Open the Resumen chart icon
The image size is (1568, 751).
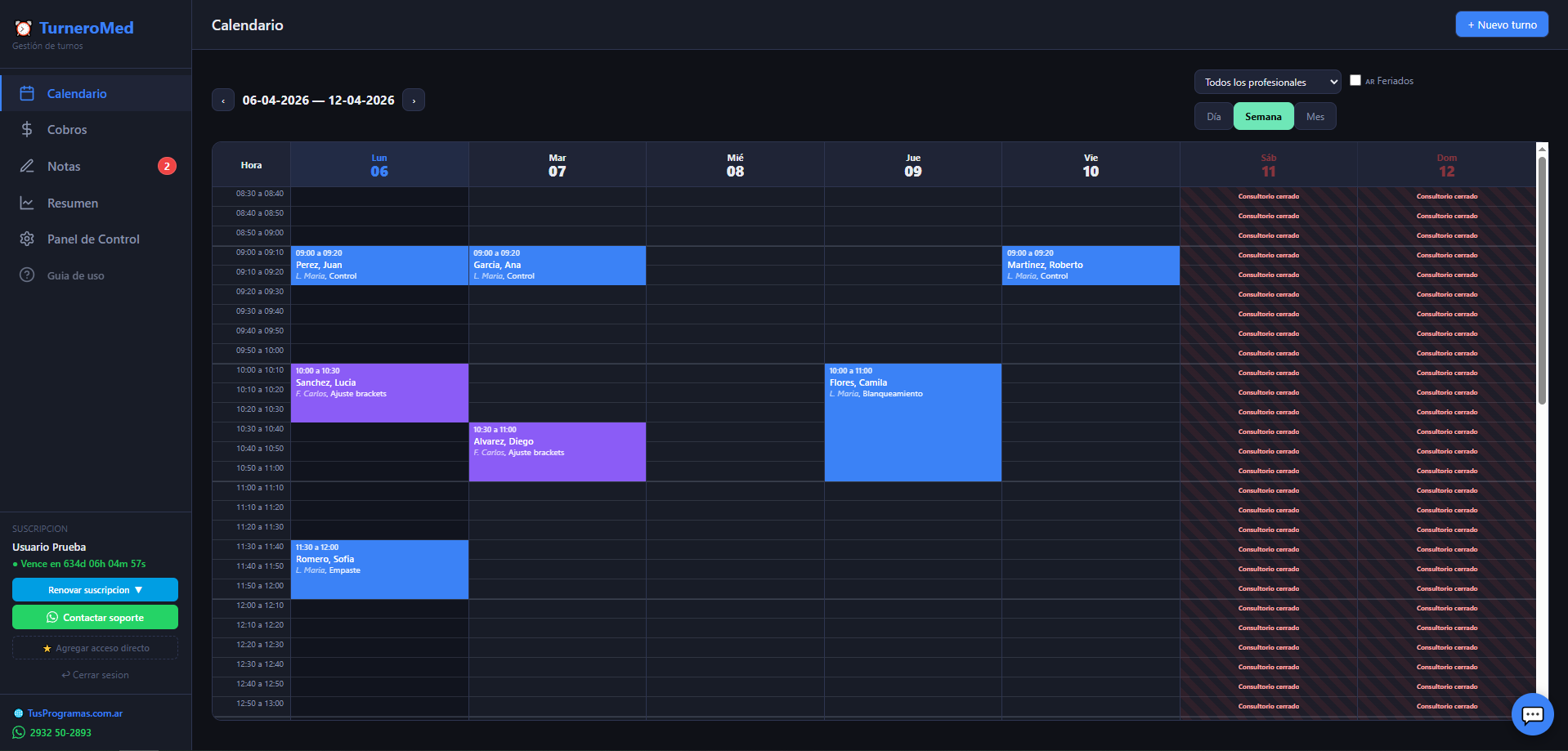click(27, 203)
